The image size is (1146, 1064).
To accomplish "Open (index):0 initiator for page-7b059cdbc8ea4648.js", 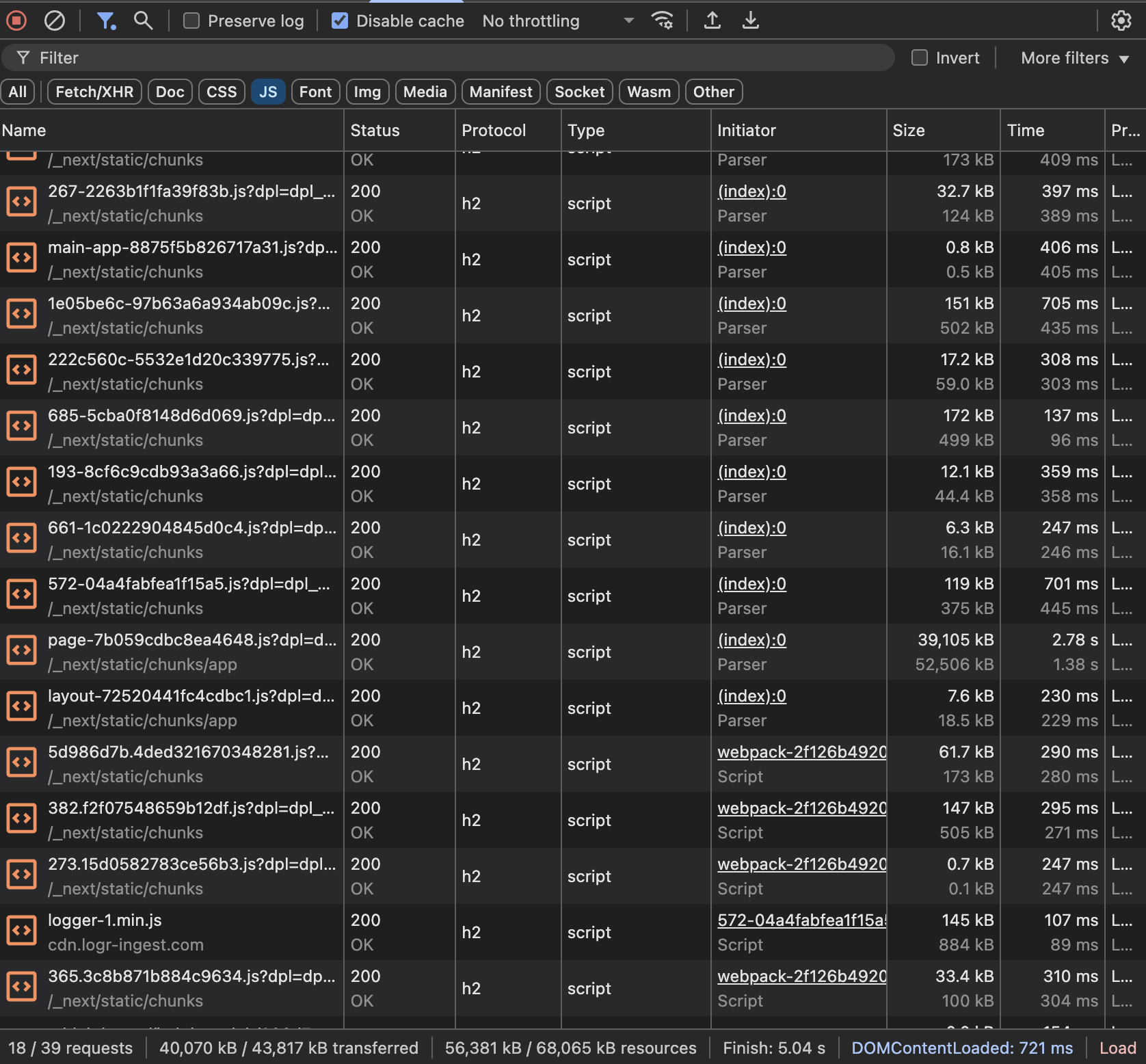I will [752, 640].
